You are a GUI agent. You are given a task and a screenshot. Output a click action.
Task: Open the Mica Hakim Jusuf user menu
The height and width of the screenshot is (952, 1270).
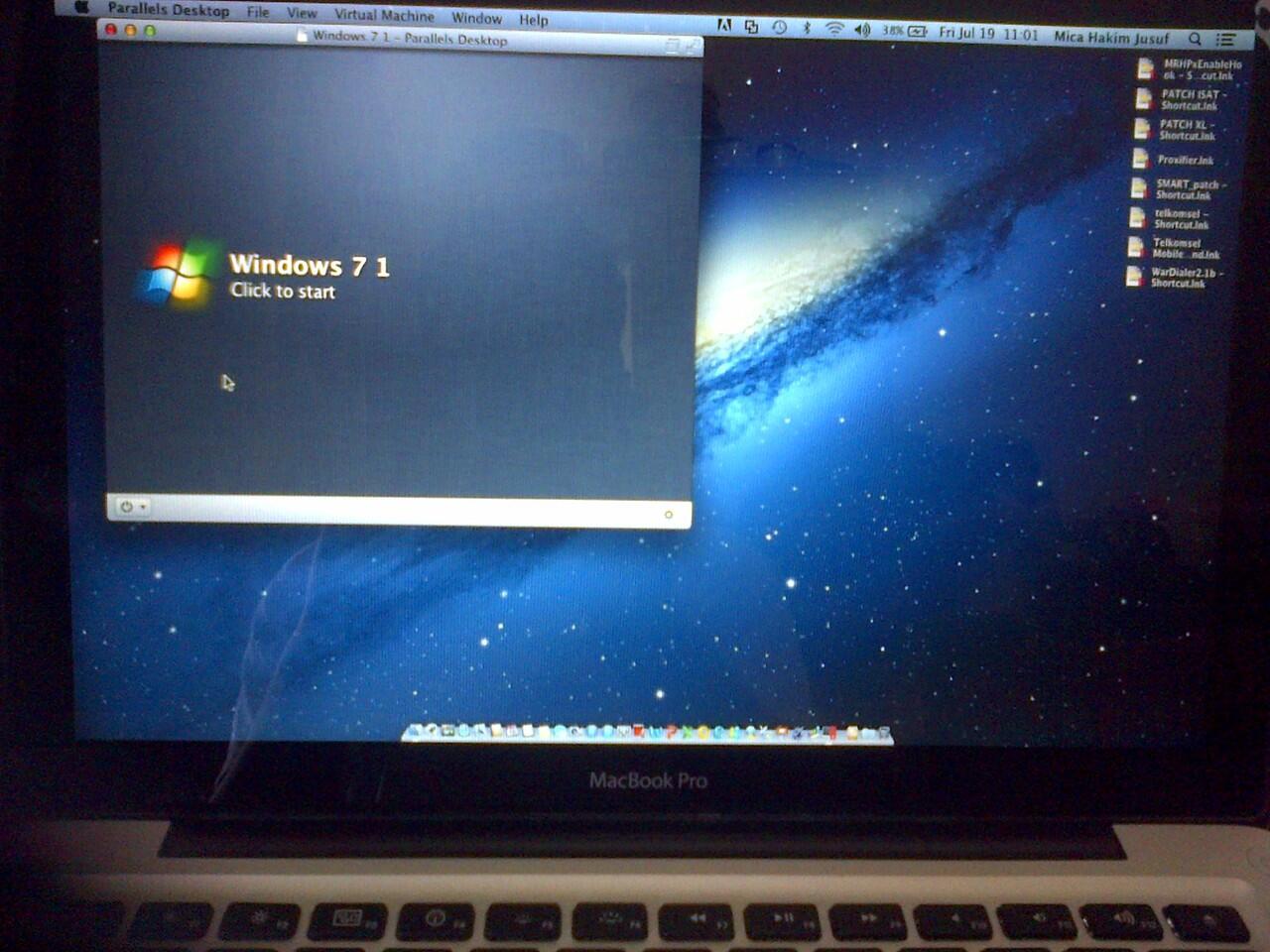point(1111,37)
